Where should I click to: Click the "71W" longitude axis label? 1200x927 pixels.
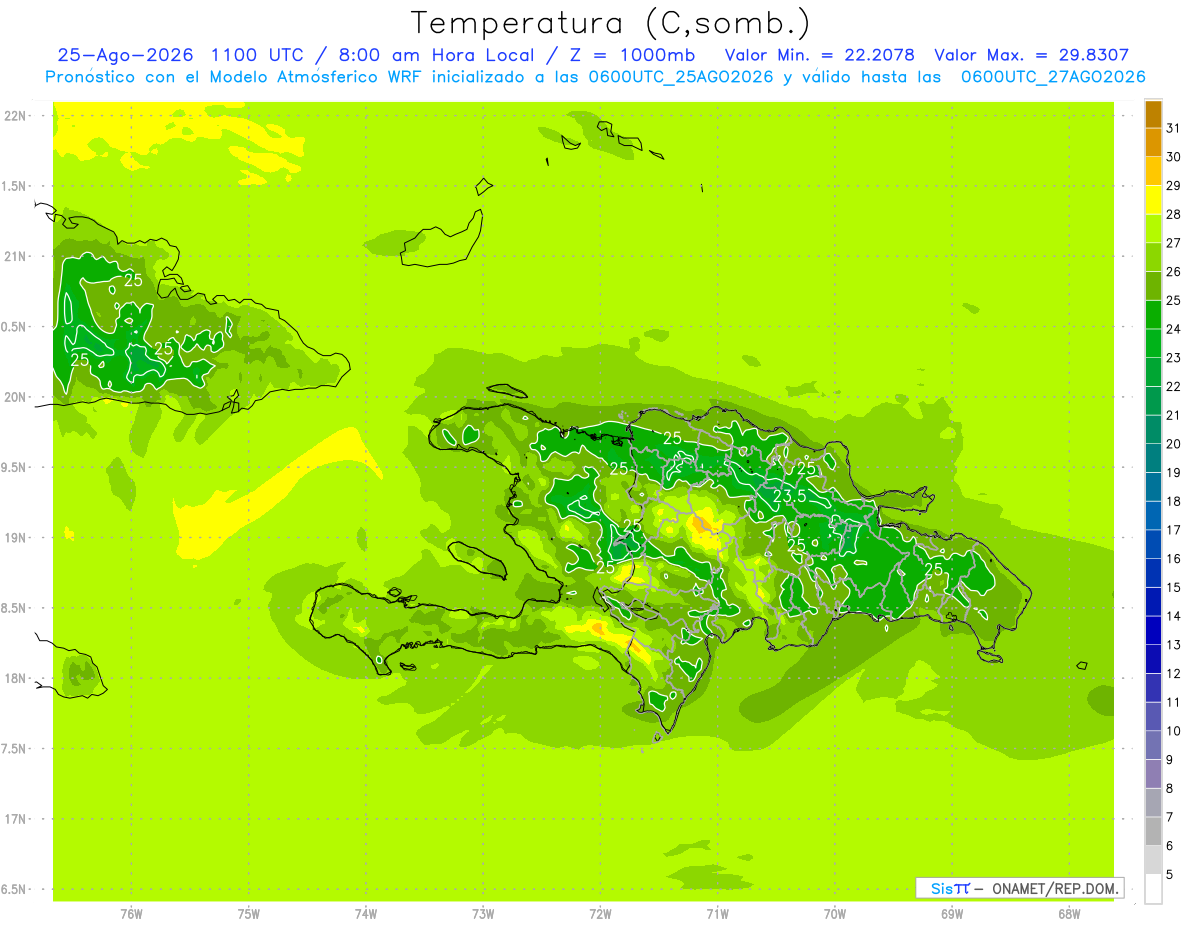tap(717, 914)
